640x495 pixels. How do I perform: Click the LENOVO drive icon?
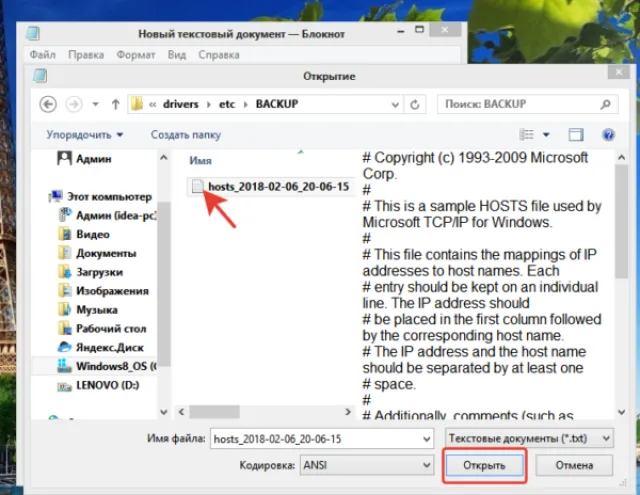[x=64, y=386]
